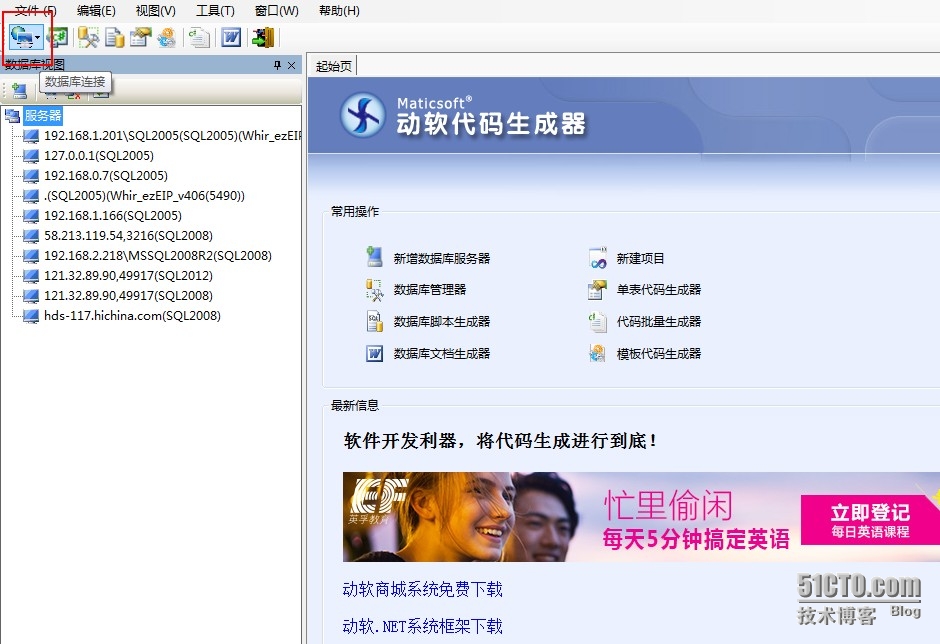Select the 121.32.89.90,49917(SQL2008) server

click(128, 296)
